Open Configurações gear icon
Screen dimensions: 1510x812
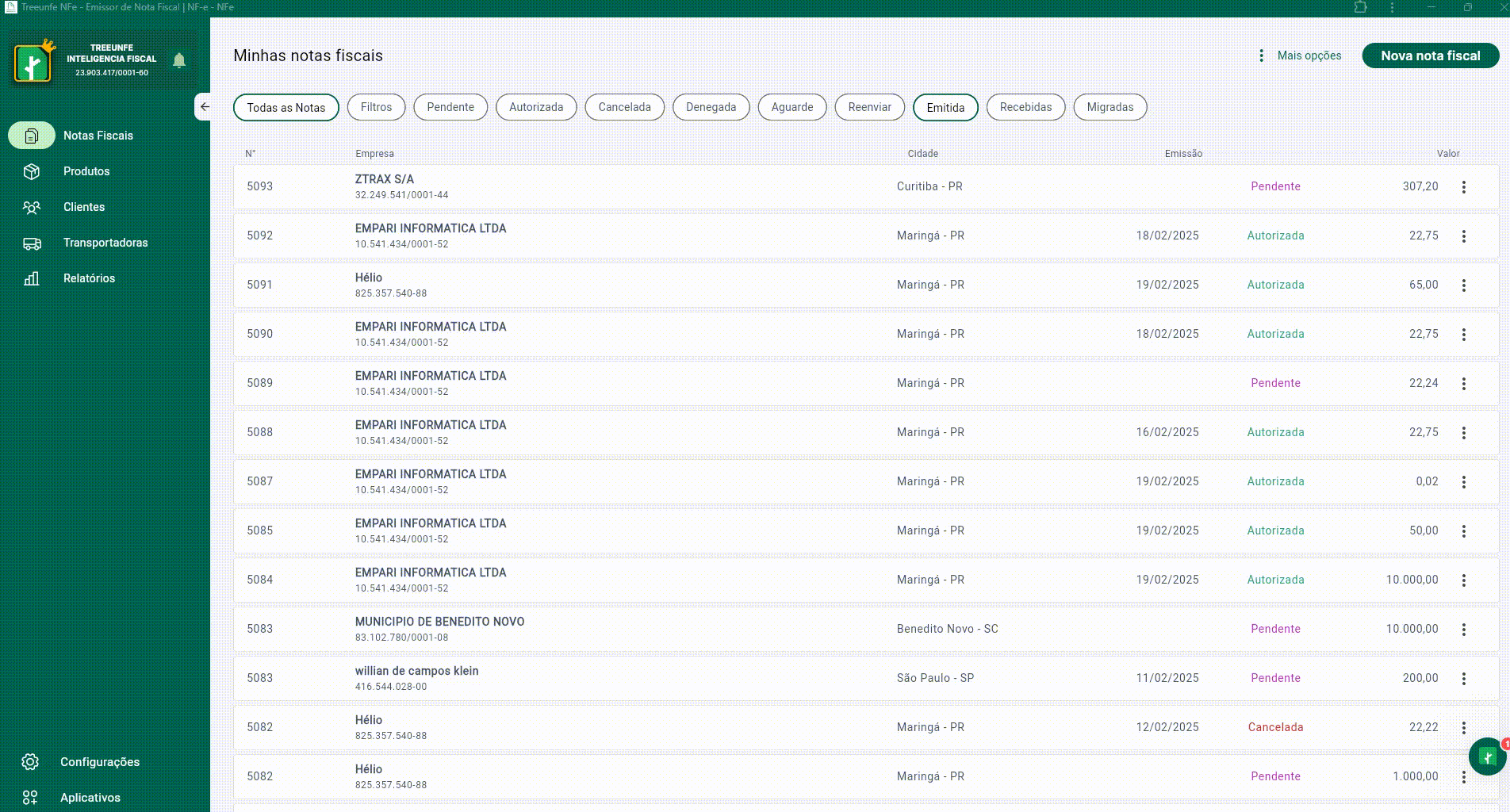coord(30,762)
